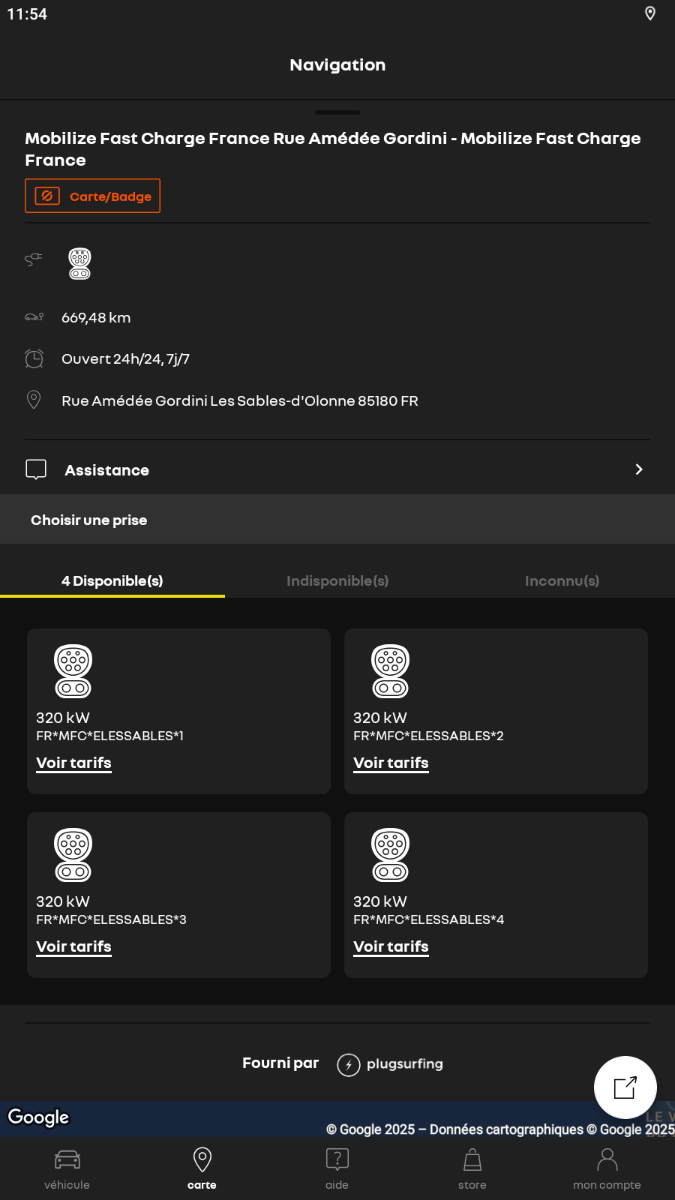Tap the 320 kW label of ELESSABLES*4

pos(380,901)
